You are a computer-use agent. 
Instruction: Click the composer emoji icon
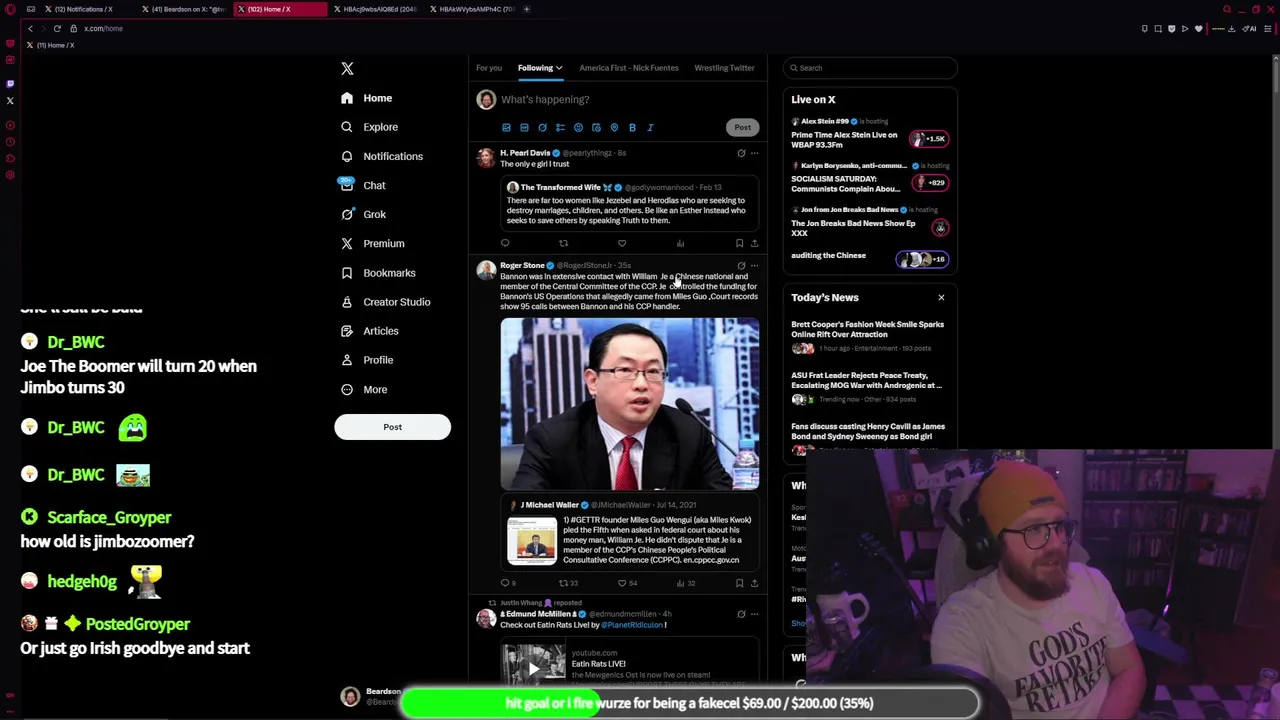[578, 128]
